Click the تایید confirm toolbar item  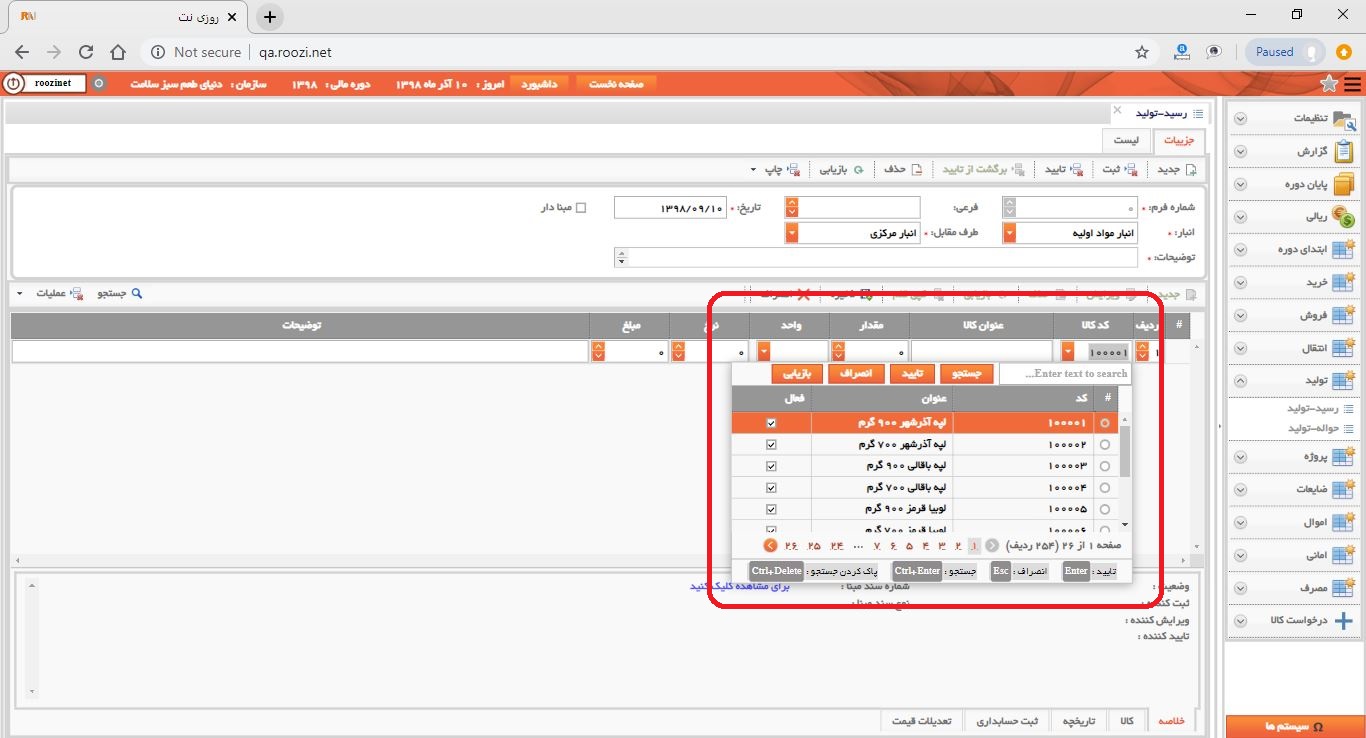(1064, 170)
